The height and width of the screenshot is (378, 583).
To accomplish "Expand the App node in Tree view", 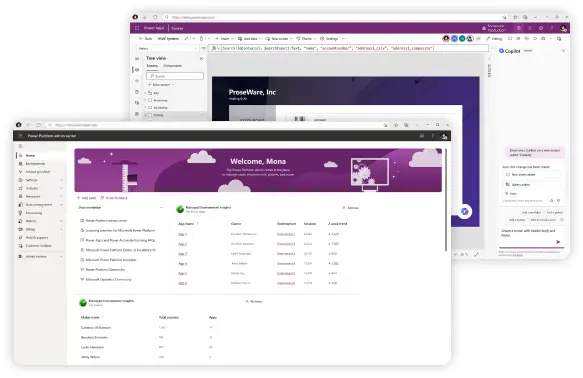I will pyautogui.click(x=145, y=93).
